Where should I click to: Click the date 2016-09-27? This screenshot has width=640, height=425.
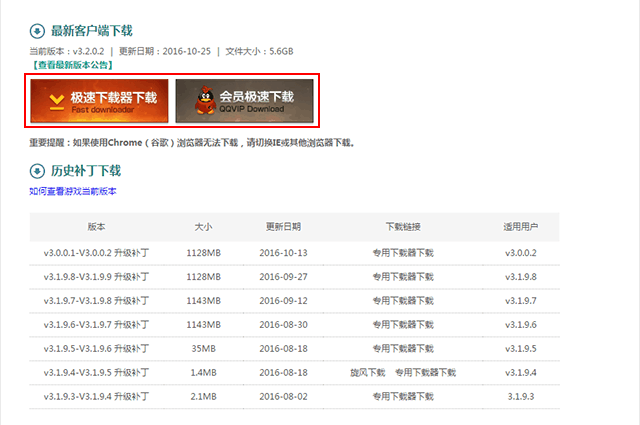point(283,277)
